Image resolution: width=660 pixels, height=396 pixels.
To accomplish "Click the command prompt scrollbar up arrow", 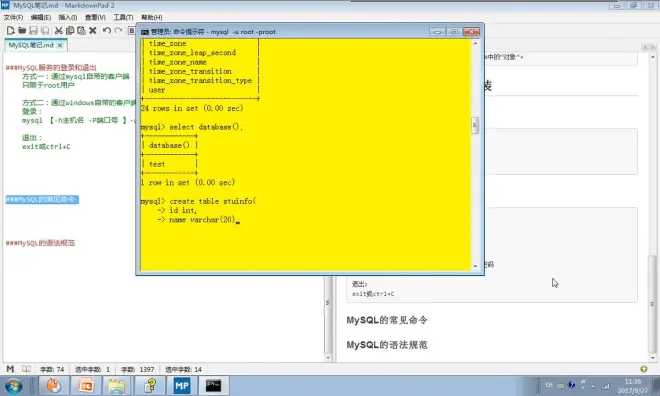I will pos(475,43).
